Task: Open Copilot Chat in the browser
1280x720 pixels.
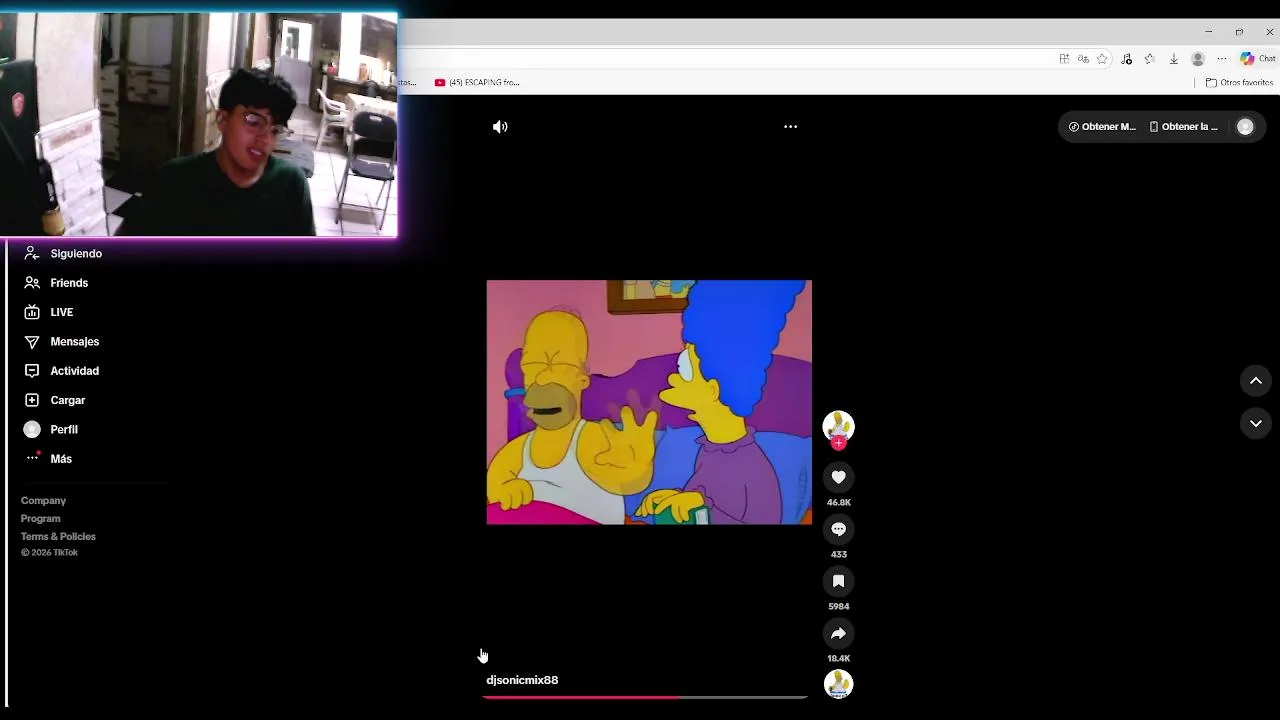Action: 1257,59
